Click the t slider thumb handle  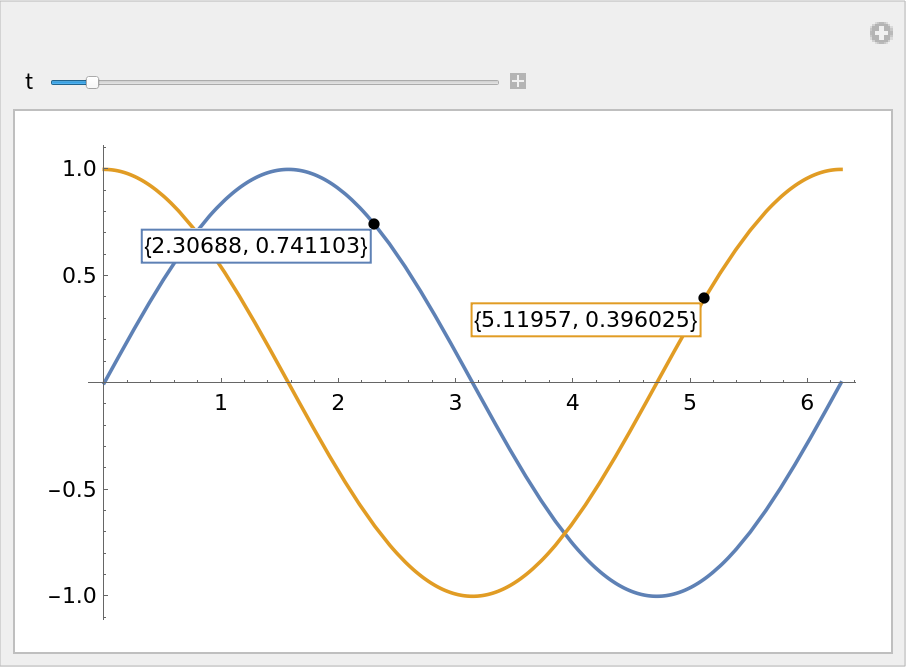(92, 82)
